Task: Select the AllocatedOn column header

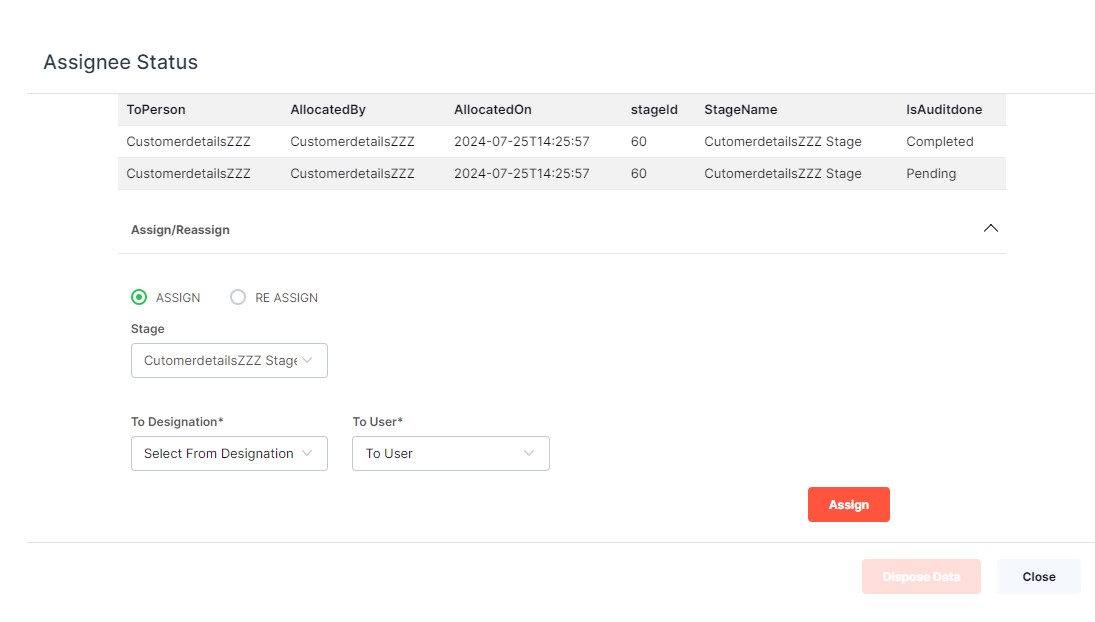Action: [x=493, y=110]
